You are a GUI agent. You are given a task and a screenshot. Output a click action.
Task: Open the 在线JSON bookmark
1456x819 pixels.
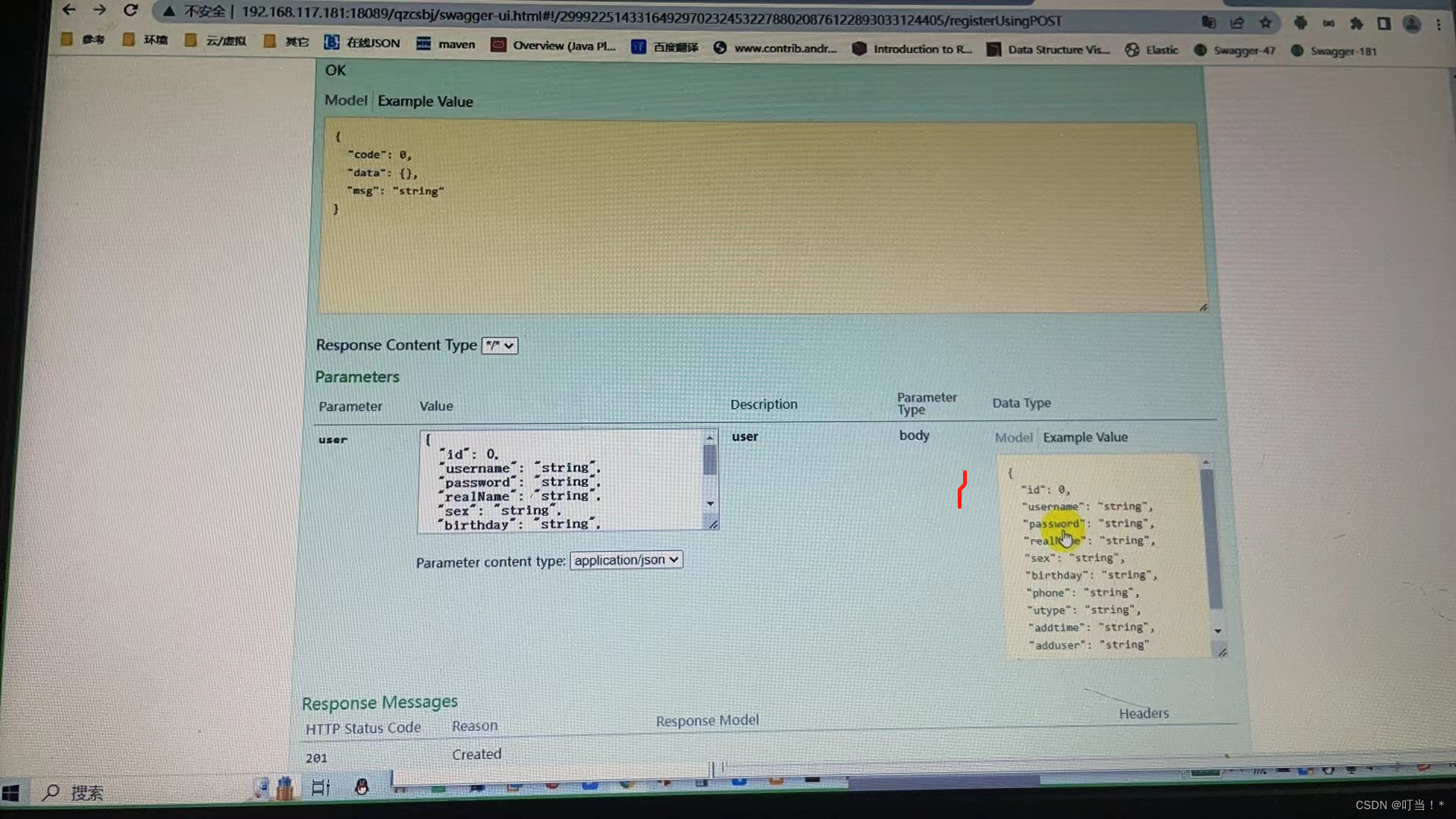pos(362,42)
